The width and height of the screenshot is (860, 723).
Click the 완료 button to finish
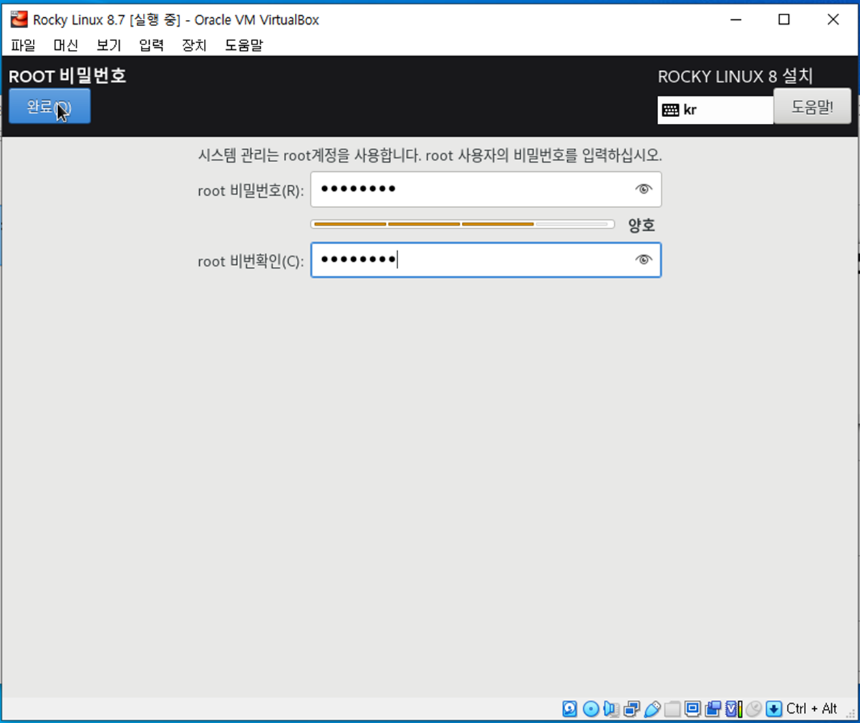tap(49, 106)
